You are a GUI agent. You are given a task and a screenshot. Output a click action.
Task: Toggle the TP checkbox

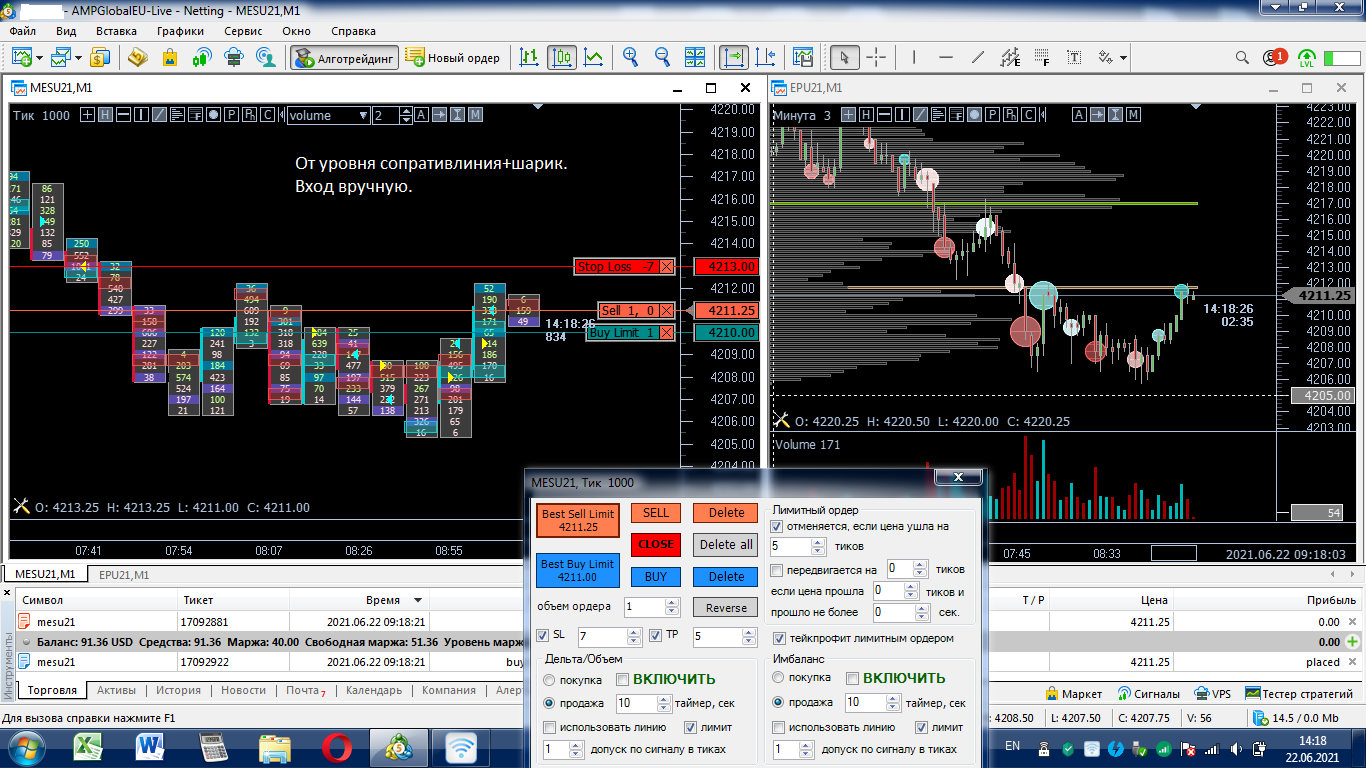[657, 635]
